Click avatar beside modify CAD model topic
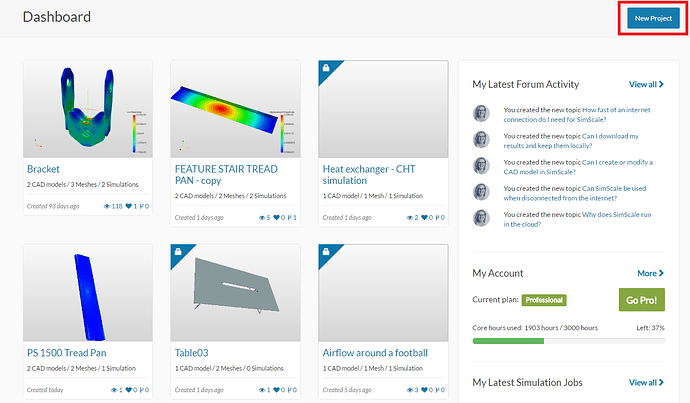This screenshot has width=690, height=403. pyautogui.click(x=481, y=166)
